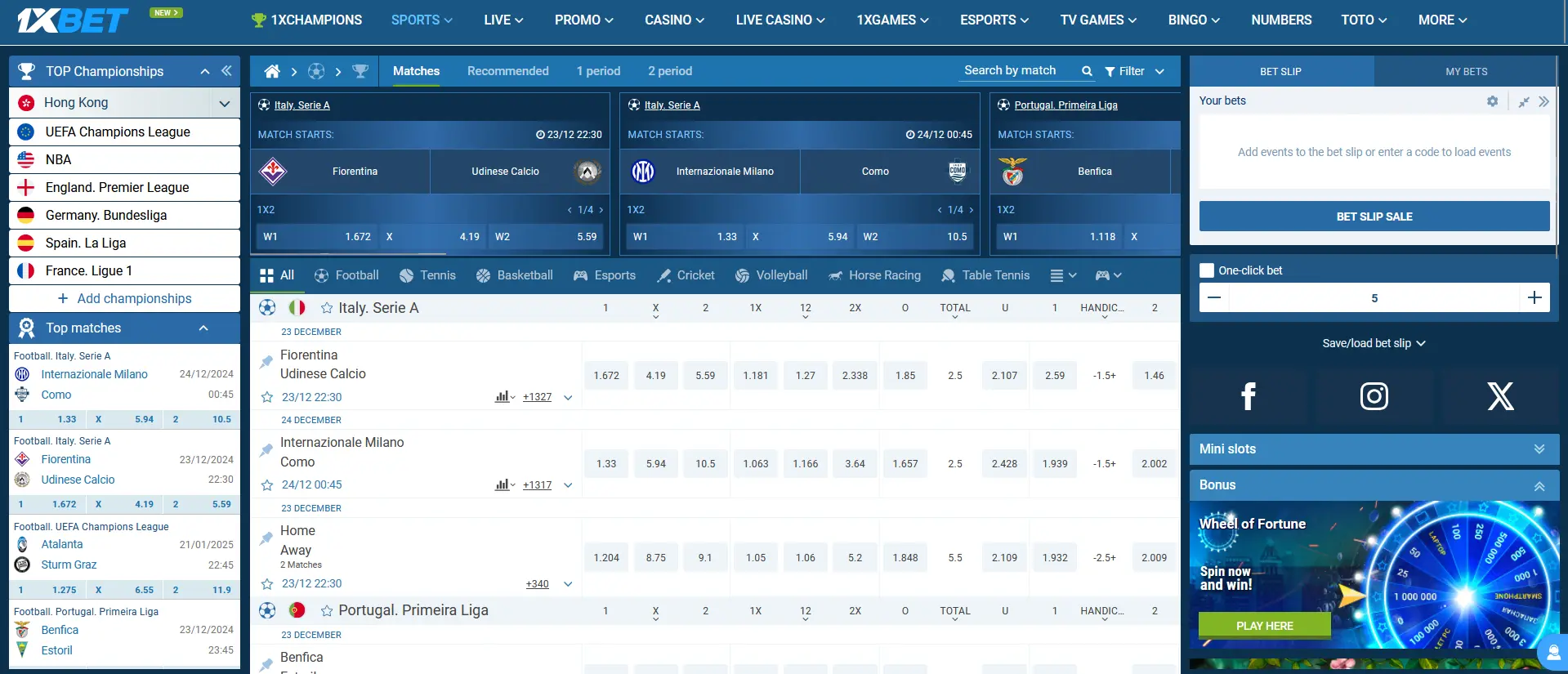This screenshot has width=1568, height=674.
Task: Open the list view menu icon
Action: [1063, 275]
